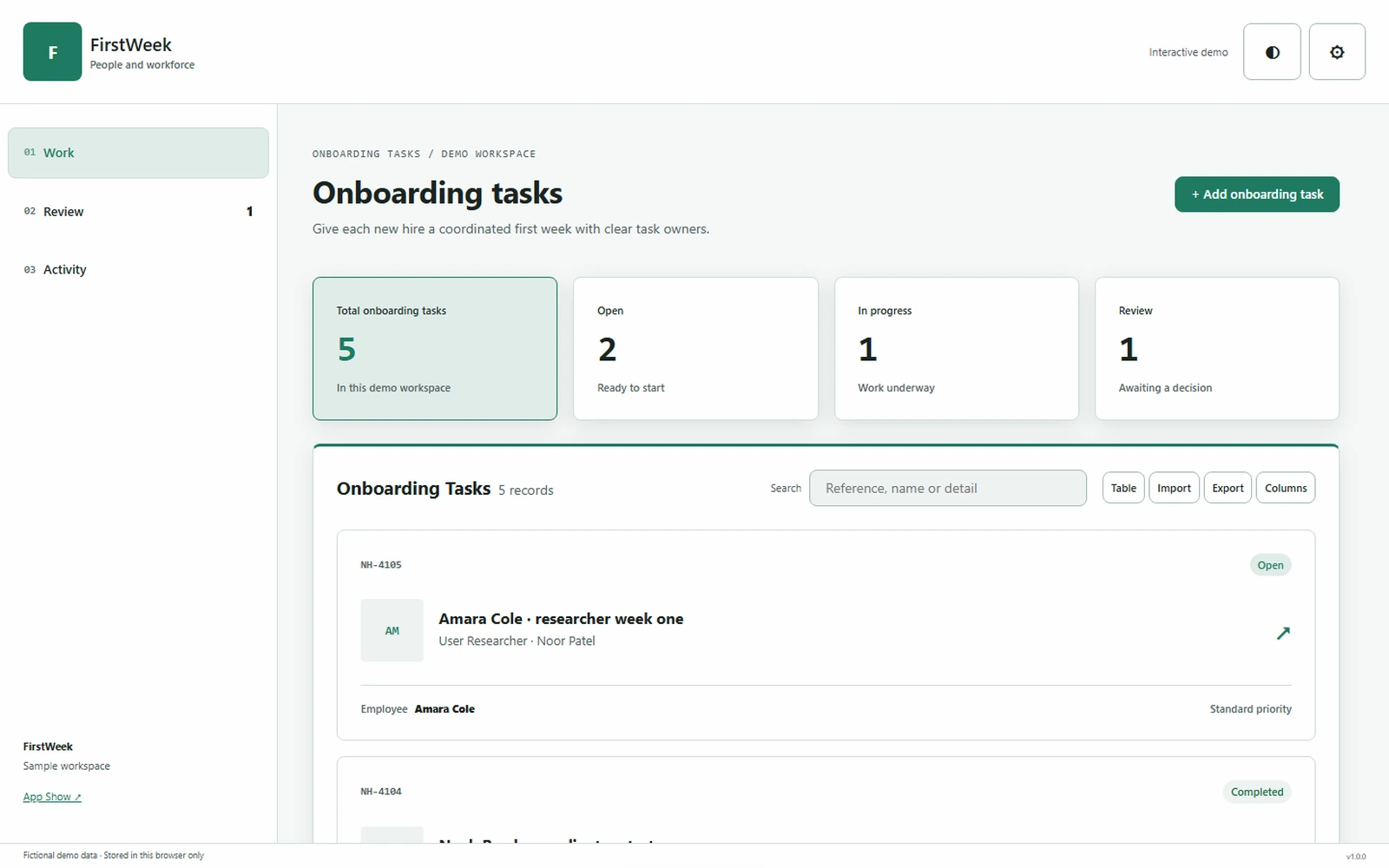Click the FirstWeek green F logo
This screenshot has height=868, width=1389.
pyautogui.click(x=52, y=52)
